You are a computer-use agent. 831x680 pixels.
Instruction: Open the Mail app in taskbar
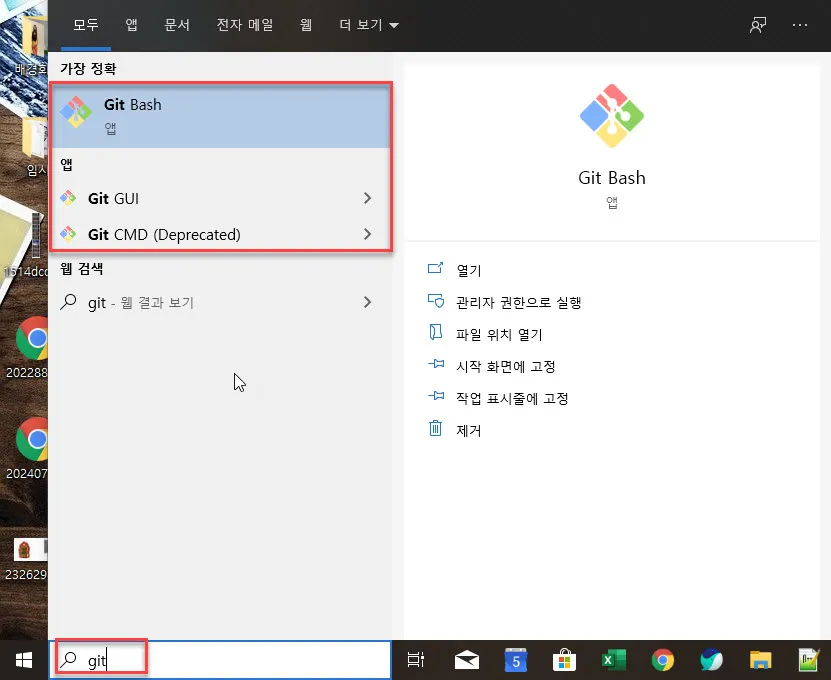point(465,659)
